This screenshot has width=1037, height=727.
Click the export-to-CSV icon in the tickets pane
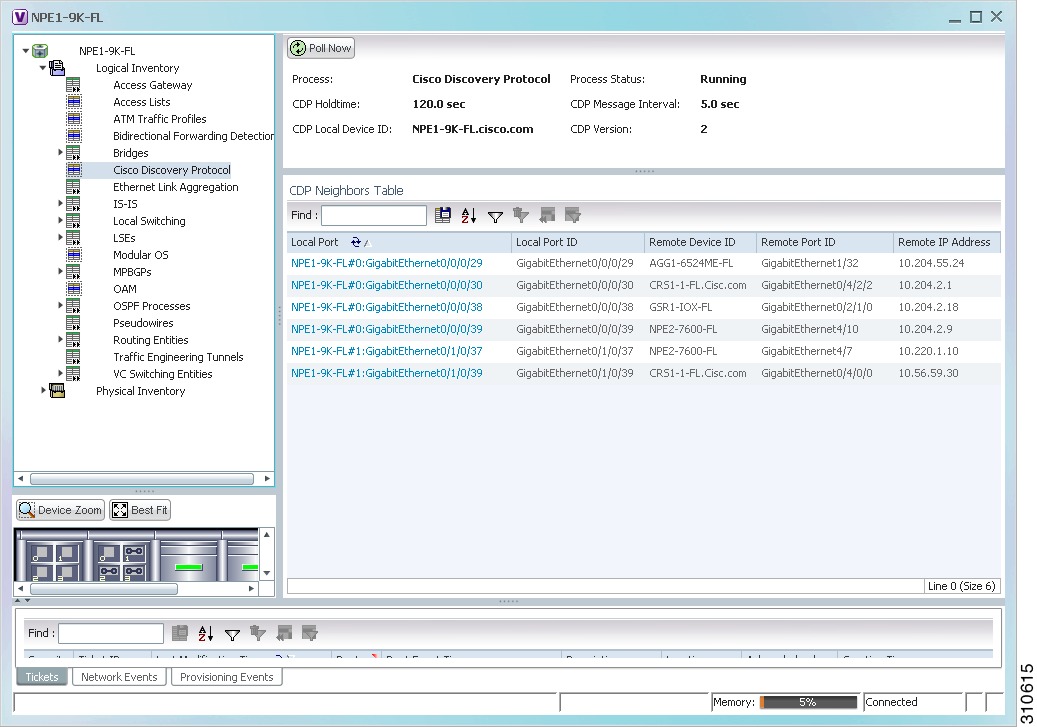pyautogui.click(x=180, y=633)
